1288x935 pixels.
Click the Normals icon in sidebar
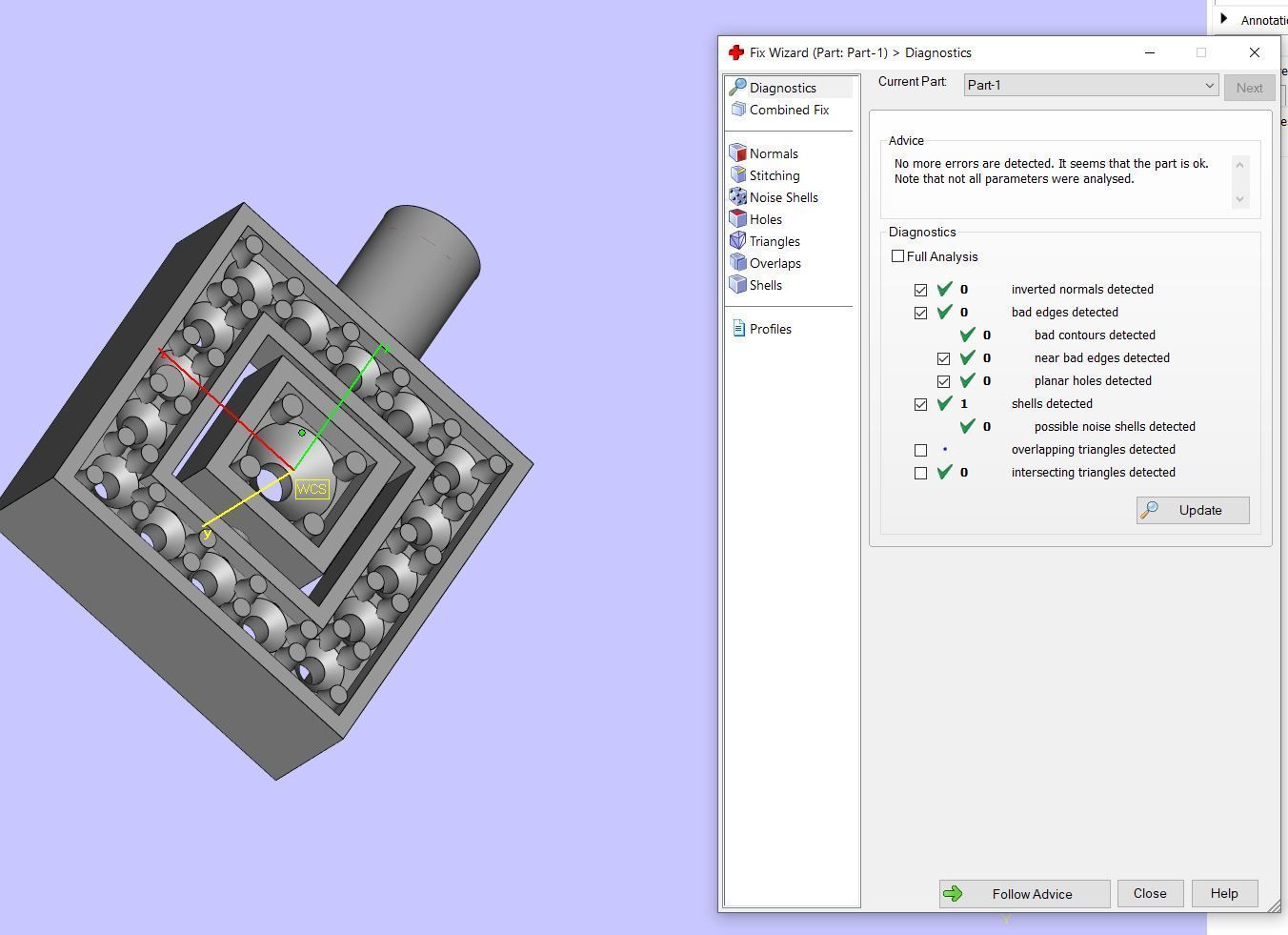pos(737,152)
